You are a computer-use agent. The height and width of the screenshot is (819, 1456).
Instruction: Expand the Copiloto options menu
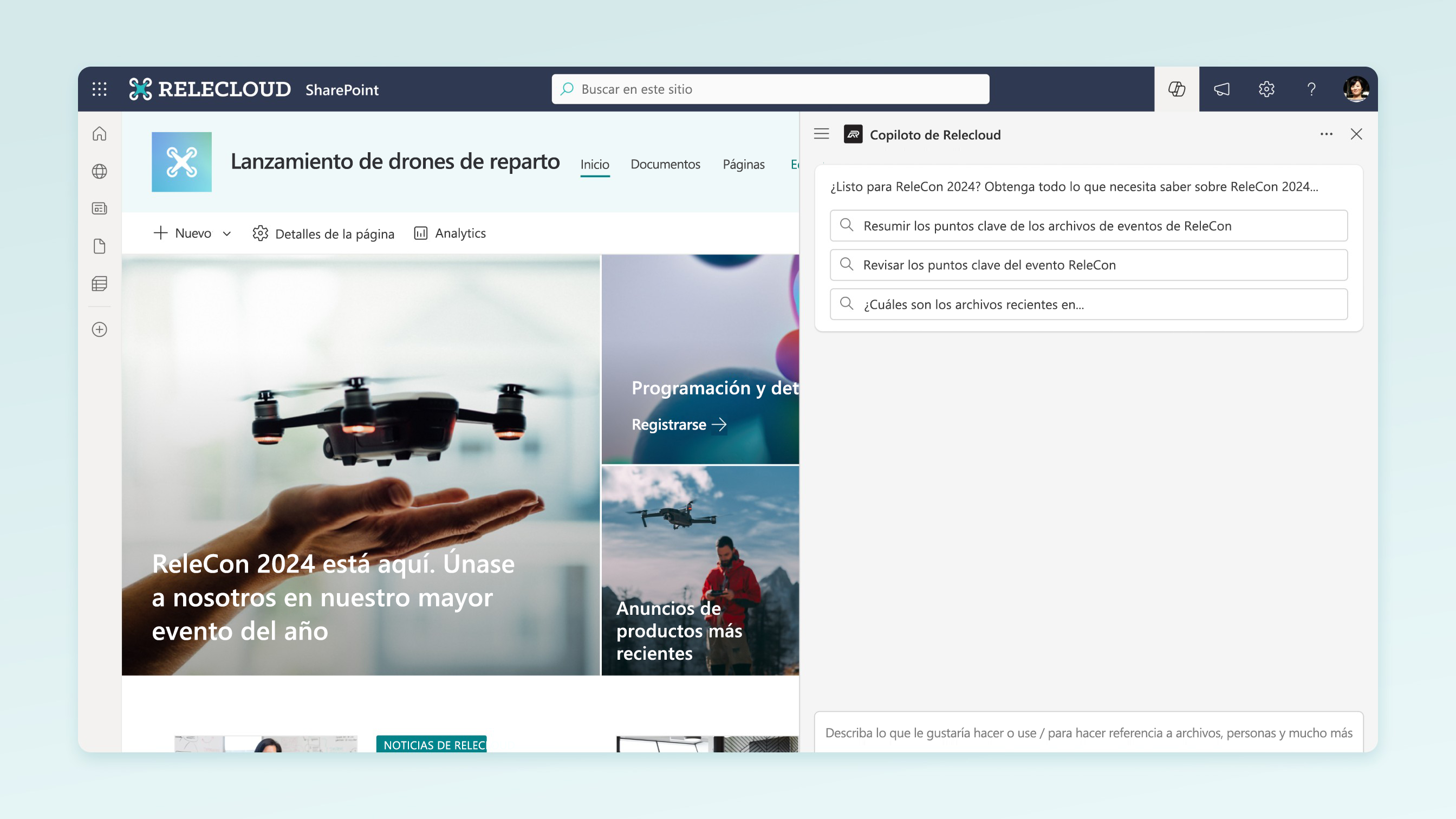click(1326, 133)
